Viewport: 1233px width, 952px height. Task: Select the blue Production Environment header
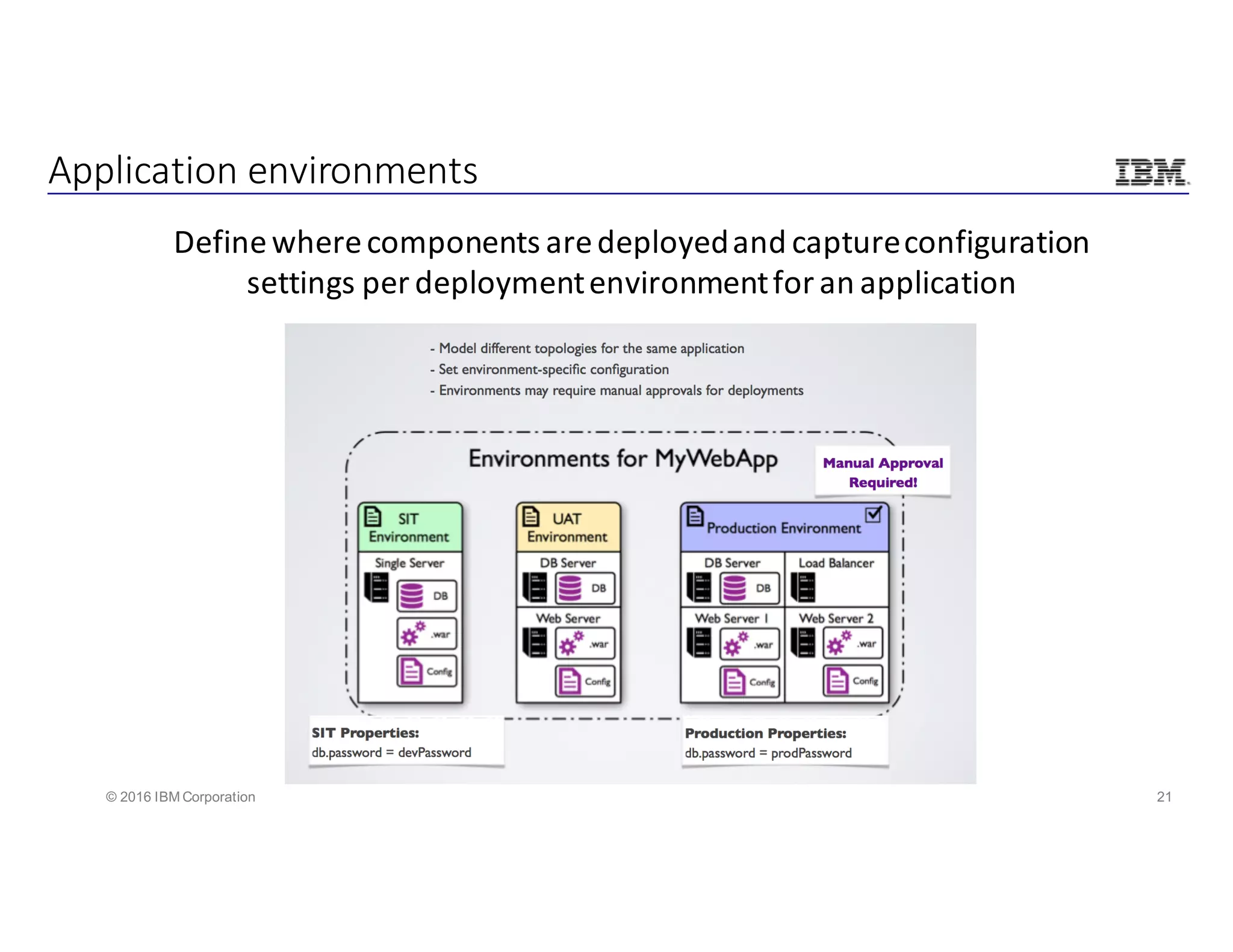pyautogui.click(x=784, y=528)
